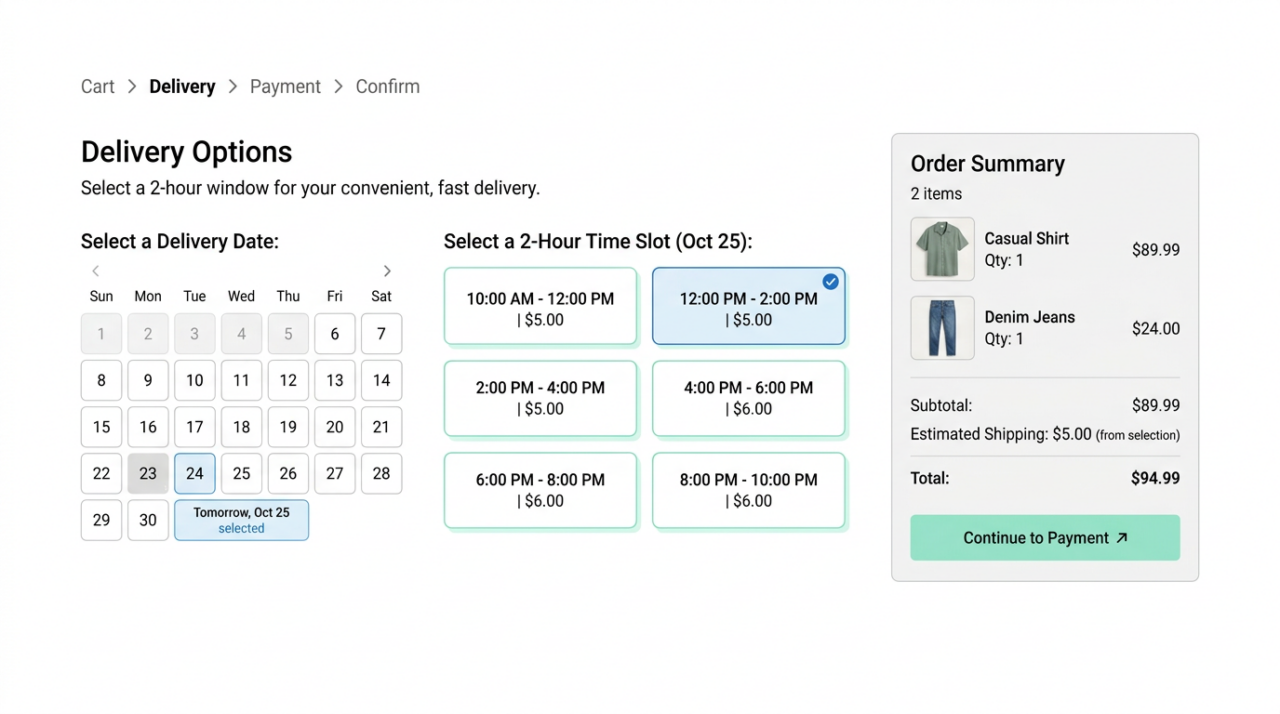Viewport: 1280px width, 714px height.
Task: Select day 16 as delivery date
Action: (148, 427)
